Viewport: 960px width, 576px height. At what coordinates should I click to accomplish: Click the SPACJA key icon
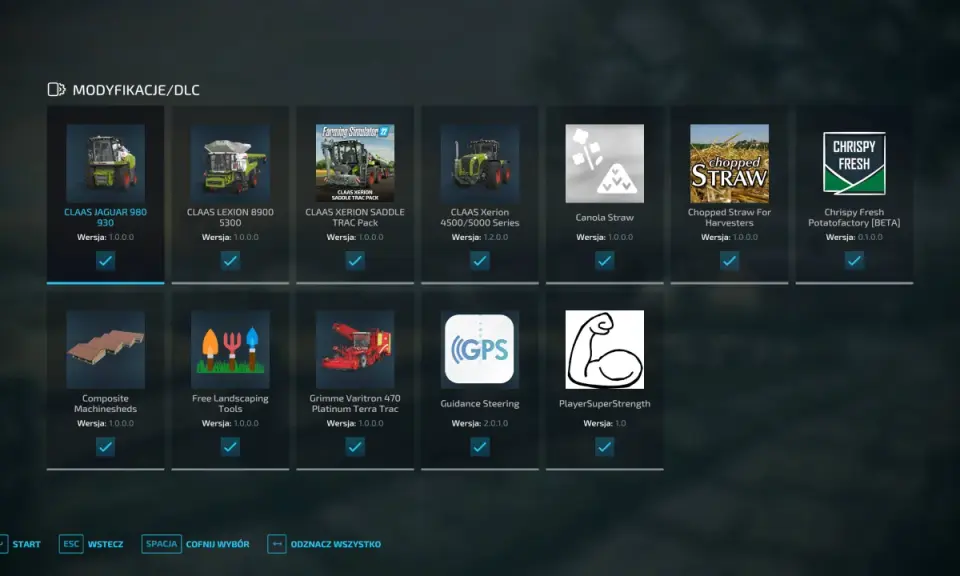[x=162, y=544]
